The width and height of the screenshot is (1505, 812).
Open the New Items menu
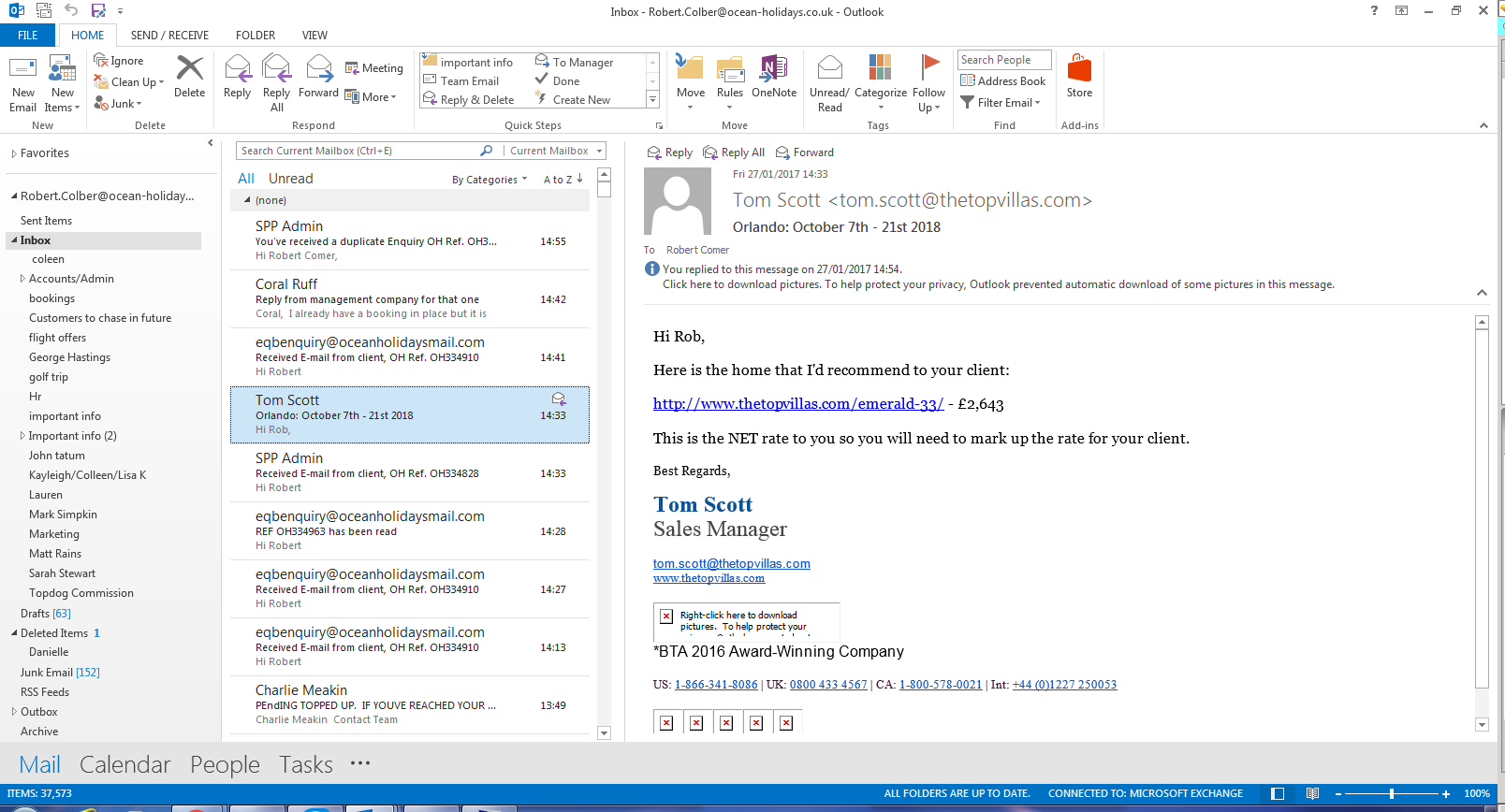63,83
